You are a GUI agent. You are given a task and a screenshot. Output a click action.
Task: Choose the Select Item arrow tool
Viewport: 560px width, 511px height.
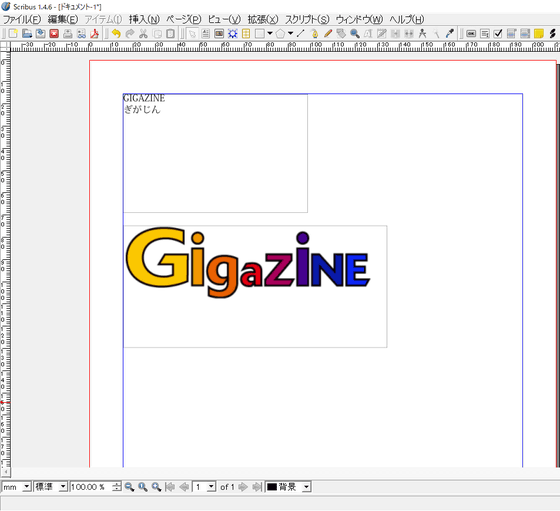pos(192,34)
